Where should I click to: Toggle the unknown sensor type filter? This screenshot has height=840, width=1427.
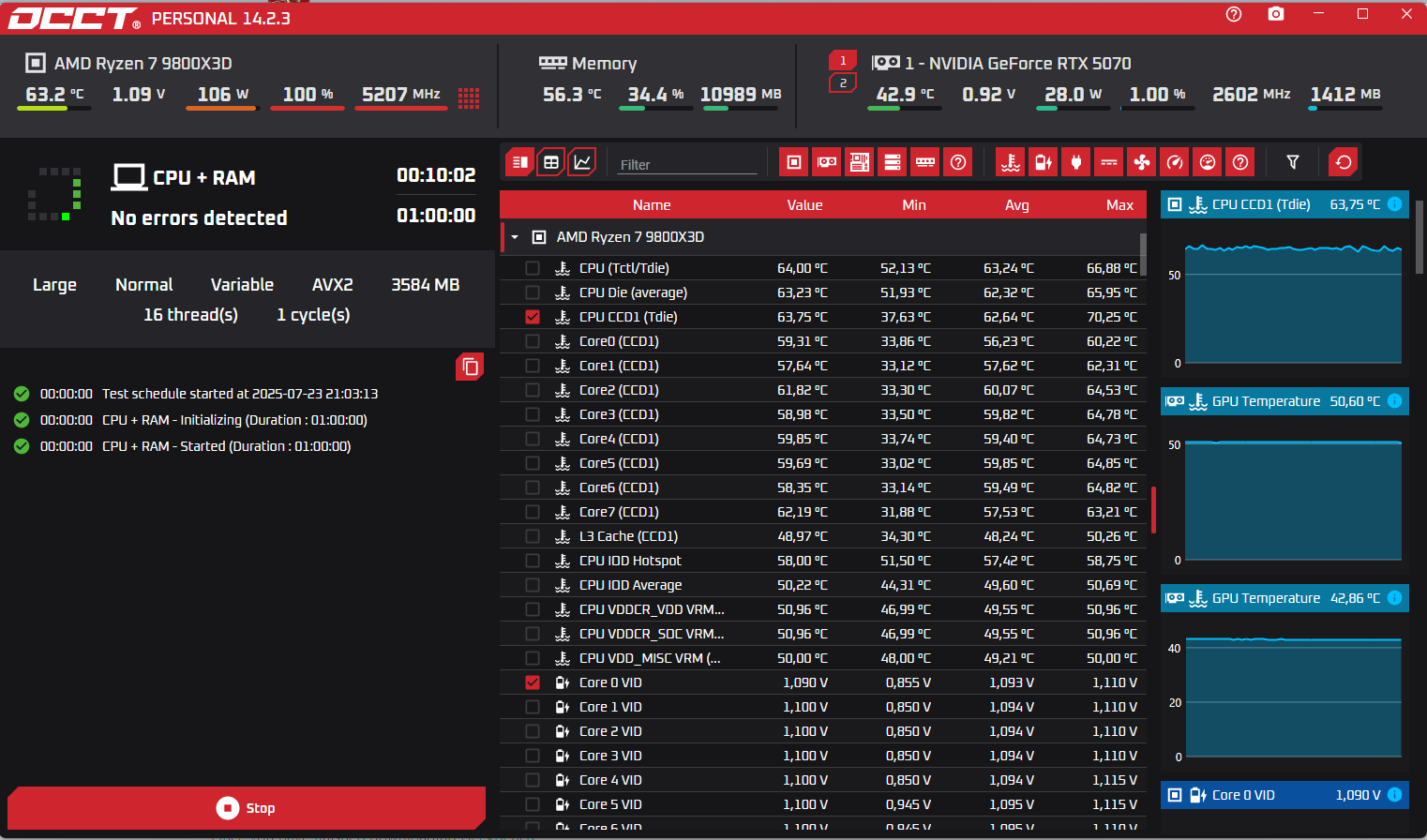(1240, 162)
